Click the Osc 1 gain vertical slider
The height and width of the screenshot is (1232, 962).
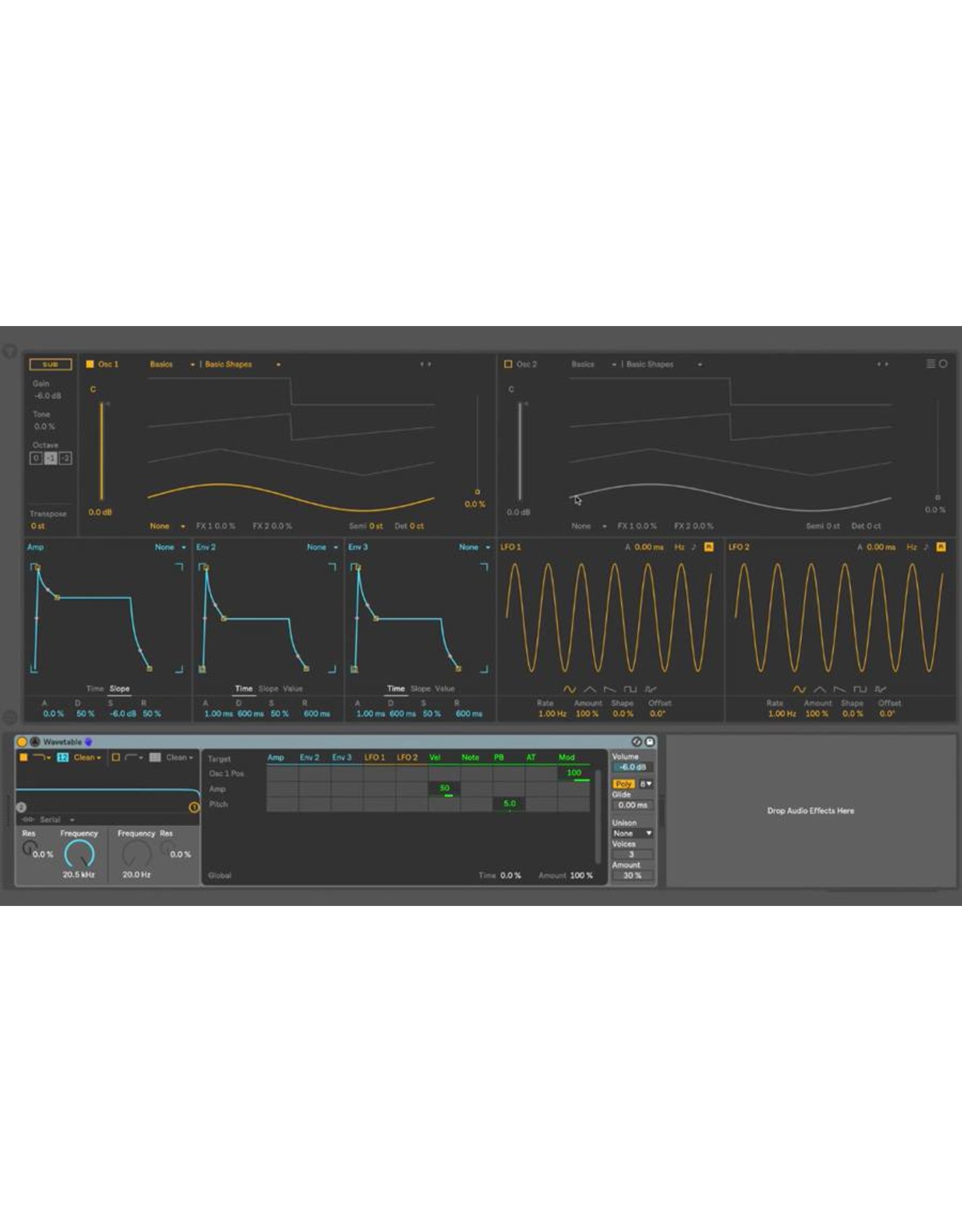(102, 451)
